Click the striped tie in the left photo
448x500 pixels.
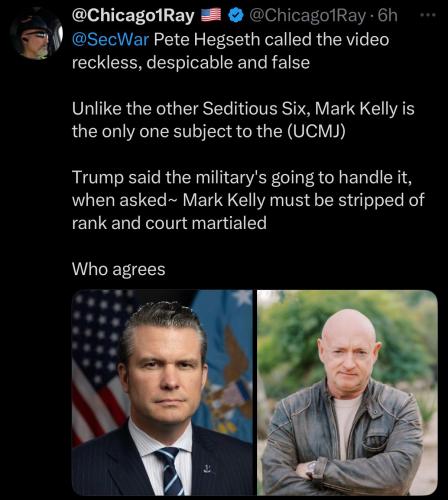(x=170, y=471)
